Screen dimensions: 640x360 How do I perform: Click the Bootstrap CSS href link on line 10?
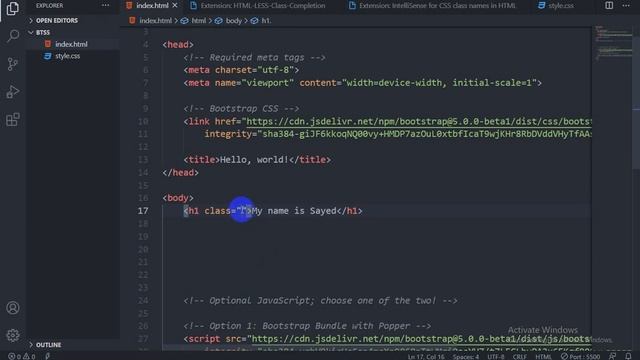click(x=419, y=121)
